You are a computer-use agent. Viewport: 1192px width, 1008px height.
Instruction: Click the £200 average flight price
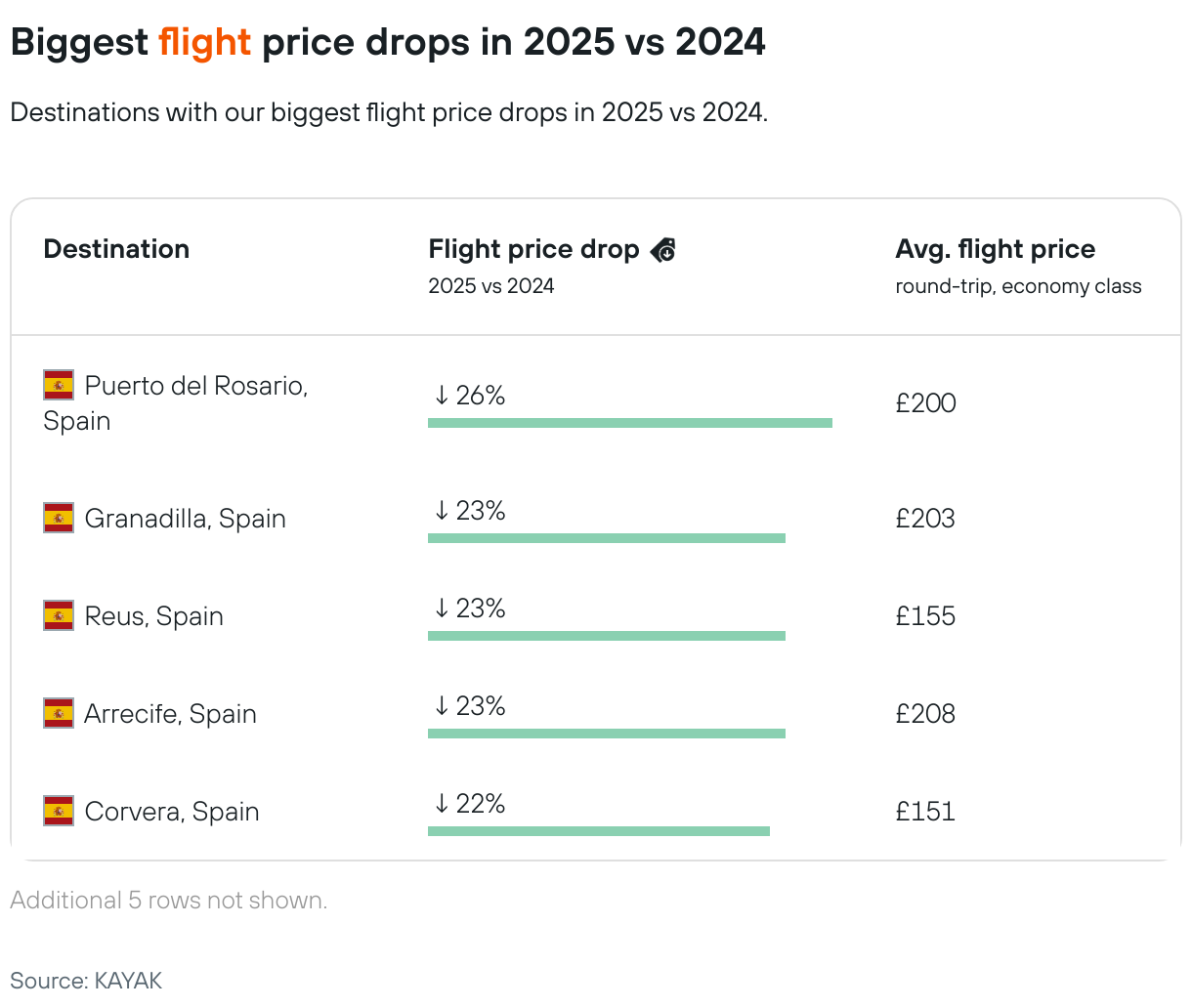[925, 403]
